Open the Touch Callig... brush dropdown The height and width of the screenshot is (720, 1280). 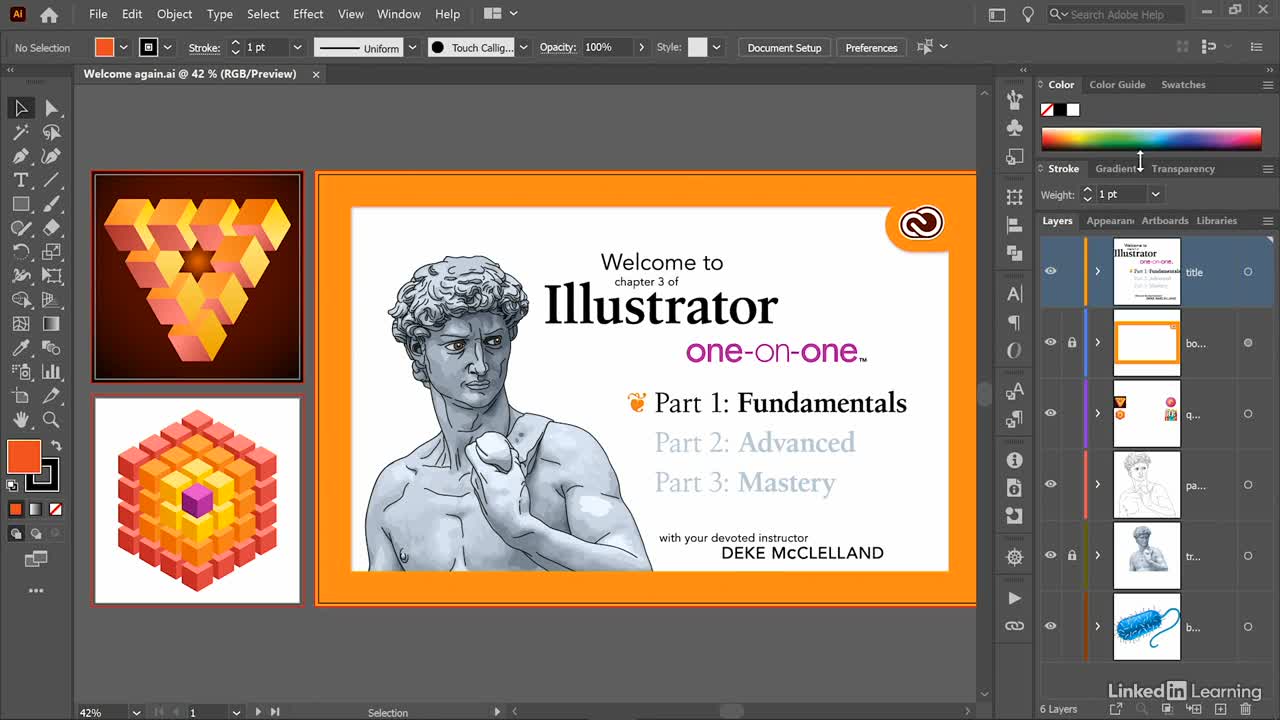524,47
